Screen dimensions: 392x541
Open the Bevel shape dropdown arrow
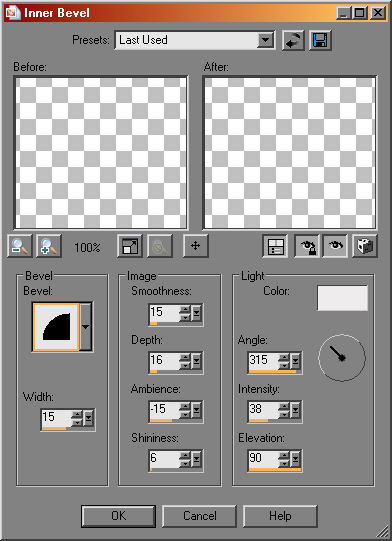86,326
